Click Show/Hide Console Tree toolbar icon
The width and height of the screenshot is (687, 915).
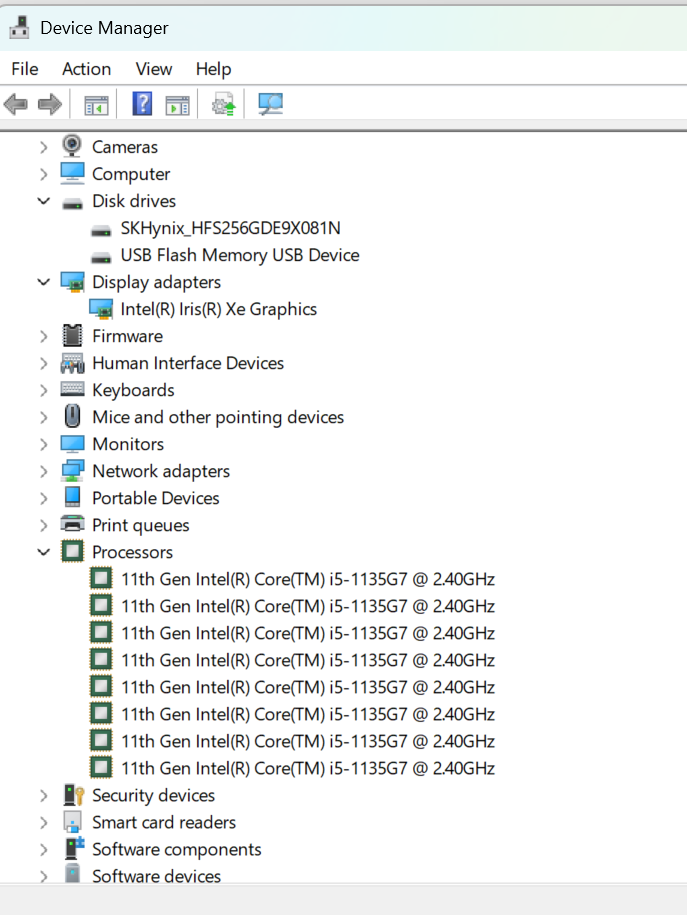(96, 105)
